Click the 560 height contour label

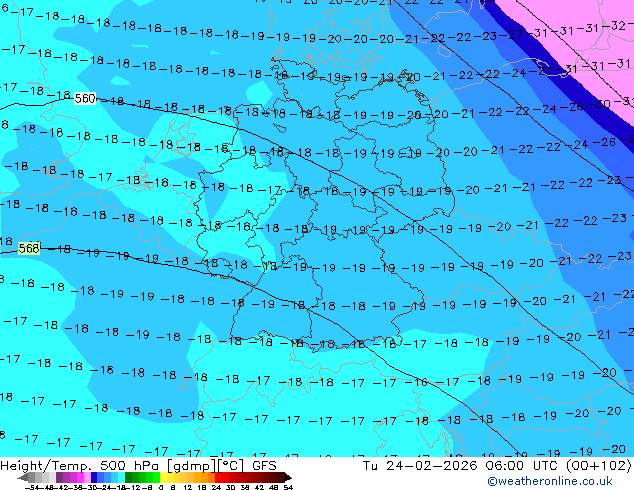point(85,98)
